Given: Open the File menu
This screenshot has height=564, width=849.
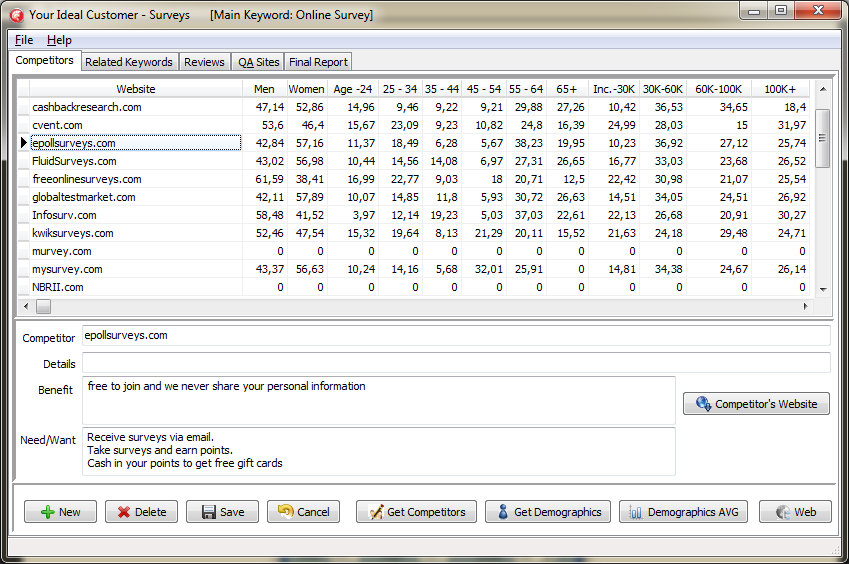Looking at the screenshot, I should click(24, 40).
